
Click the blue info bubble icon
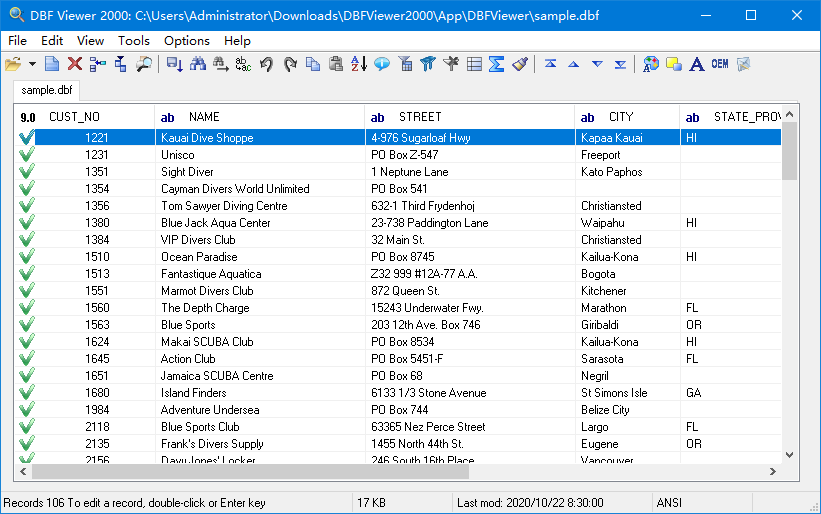(382, 64)
